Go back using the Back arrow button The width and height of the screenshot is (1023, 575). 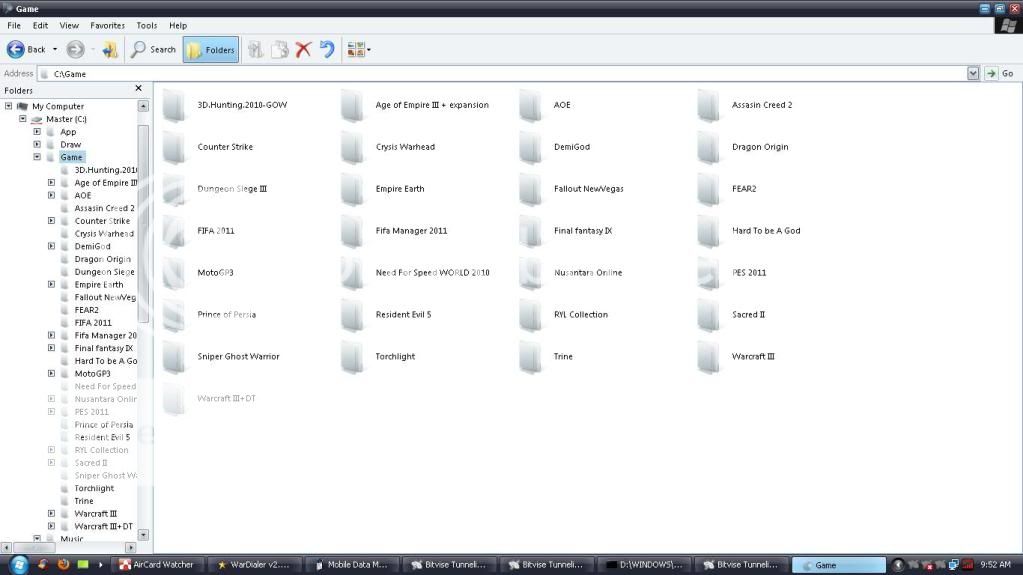pos(26,50)
